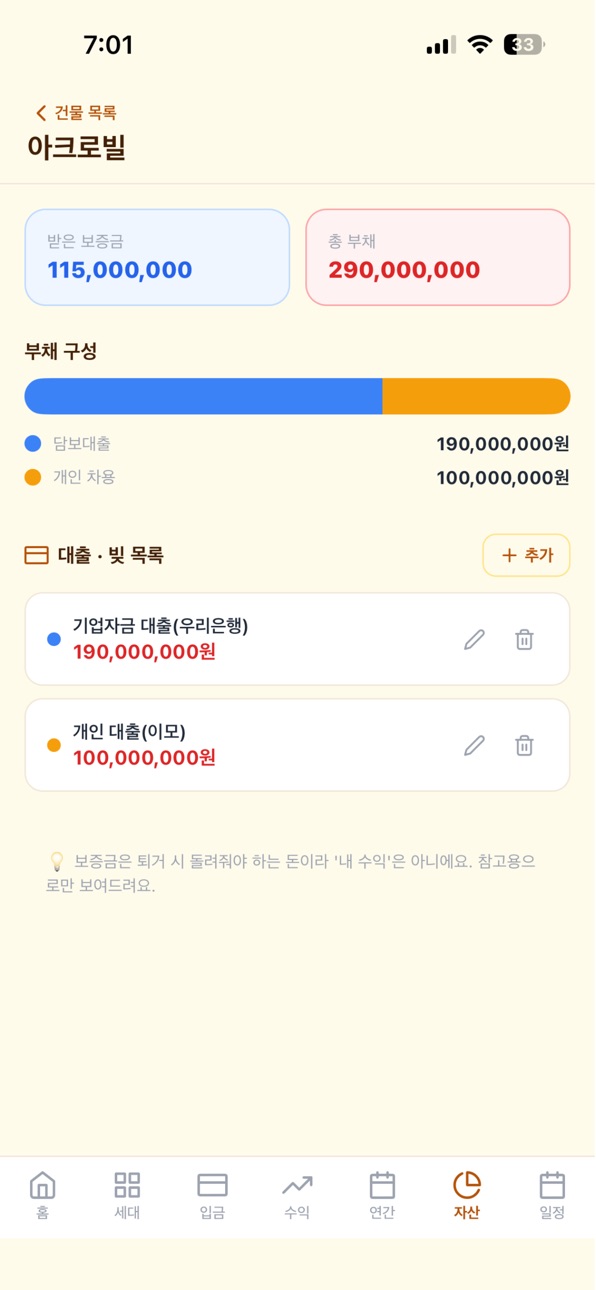Delete the 기업자금 대출(우리은행) loan
The image size is (596, 1290).
click(x=524, y=639)
